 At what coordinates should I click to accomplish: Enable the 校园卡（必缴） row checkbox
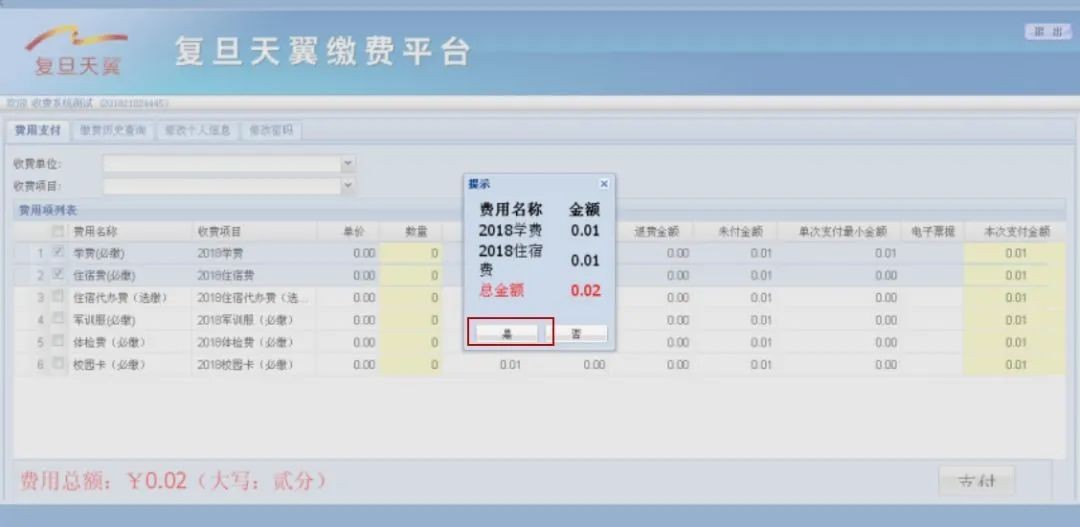[x=57, y=365]
